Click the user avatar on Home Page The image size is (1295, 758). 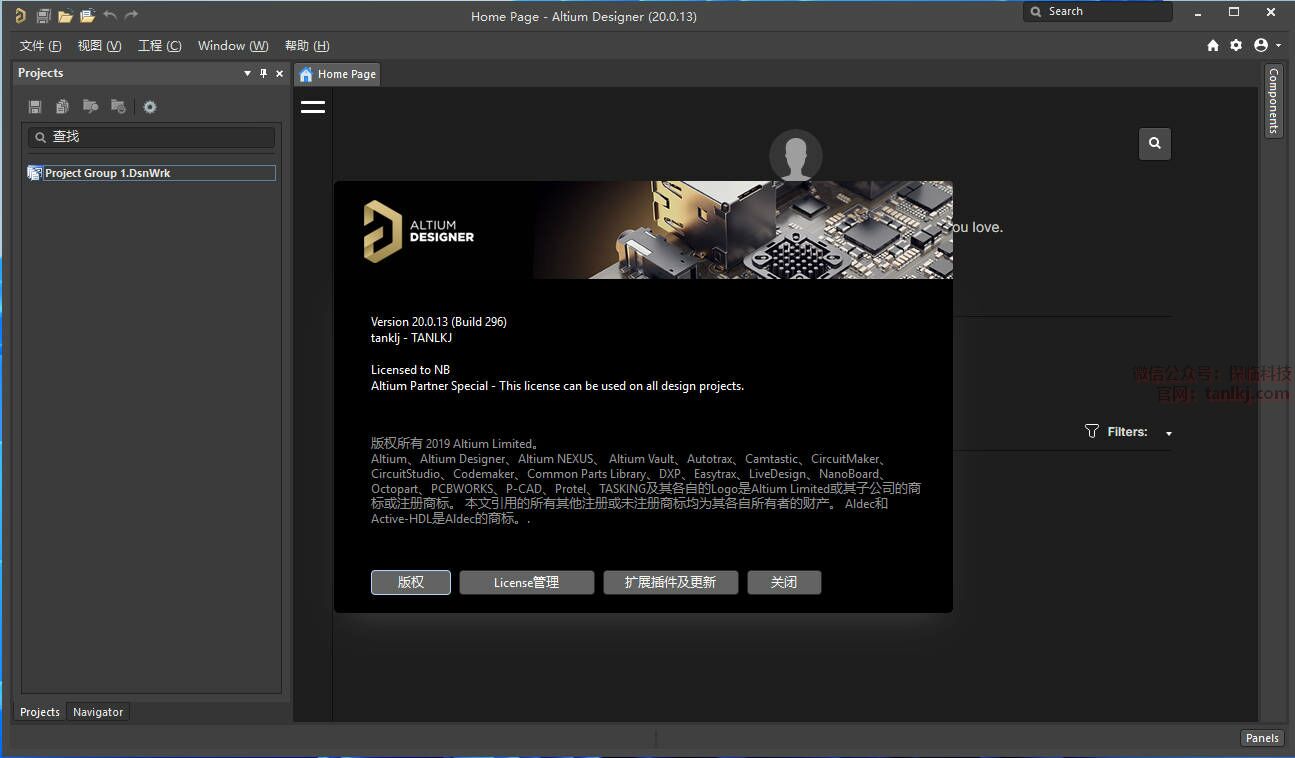[x=796, y=157]
